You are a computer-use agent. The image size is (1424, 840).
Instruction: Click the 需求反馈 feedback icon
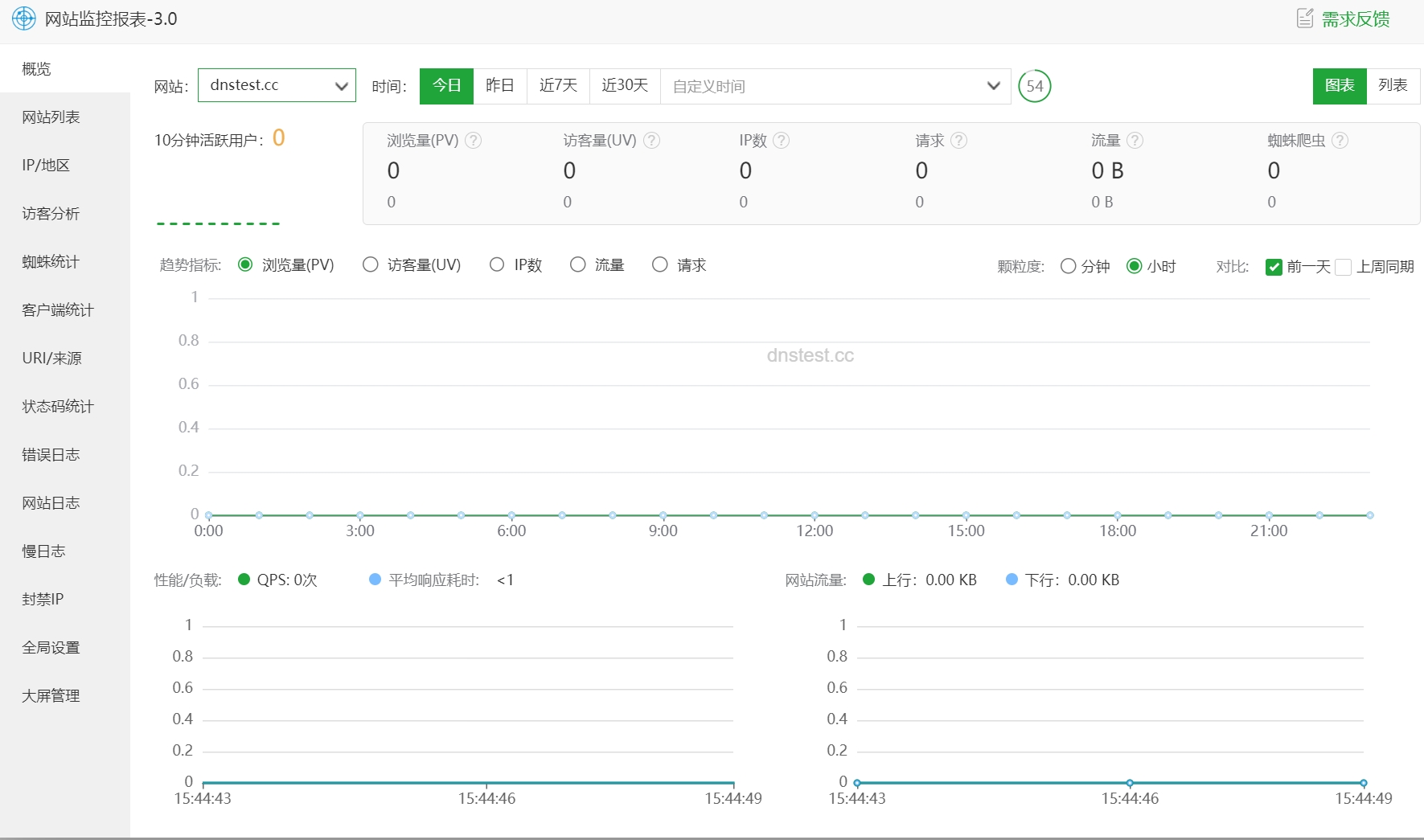pyautogui.click(x=1305, y=18)
